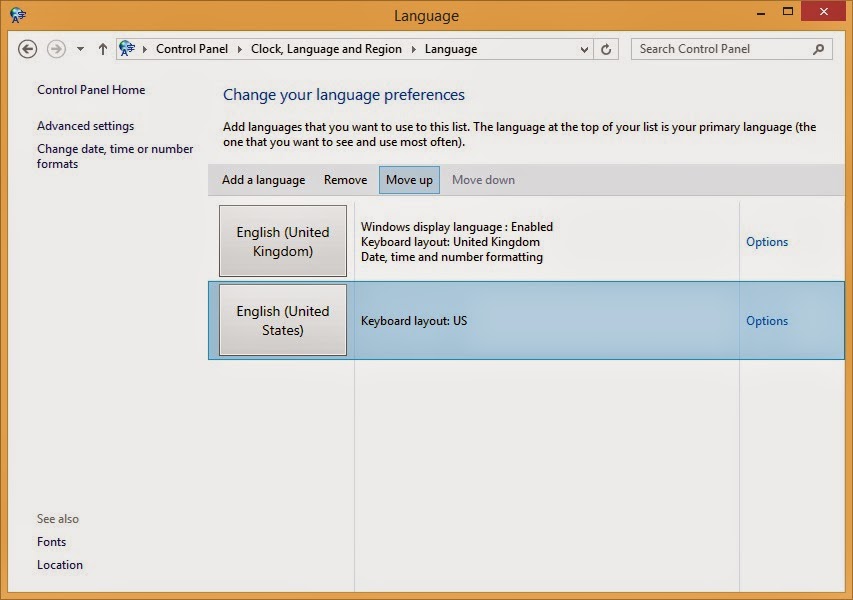The height and width of the screenshot is (600, 853).
Task: Click the Forward arrow navigation button
Action: [x=56, y=49]
